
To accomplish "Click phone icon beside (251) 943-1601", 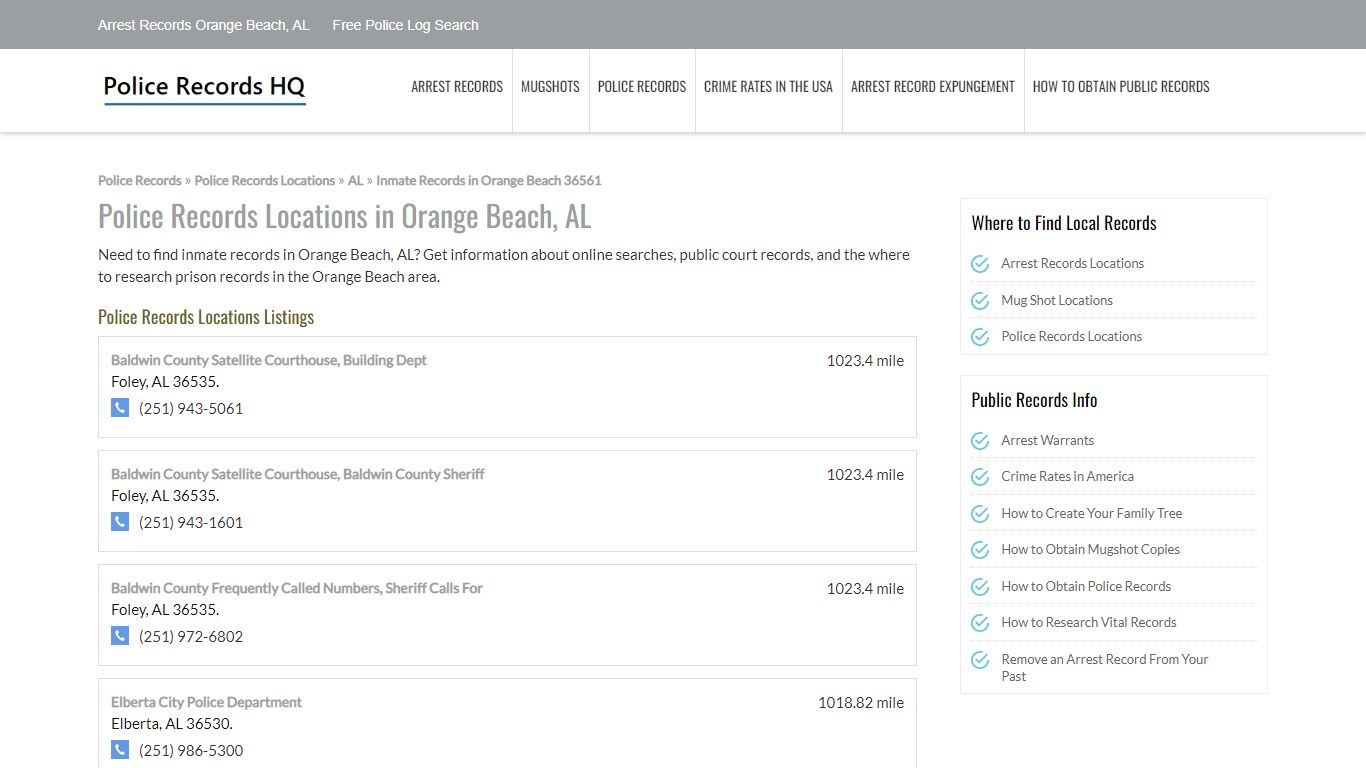I will pyautogui.click(x=120, y=522).
